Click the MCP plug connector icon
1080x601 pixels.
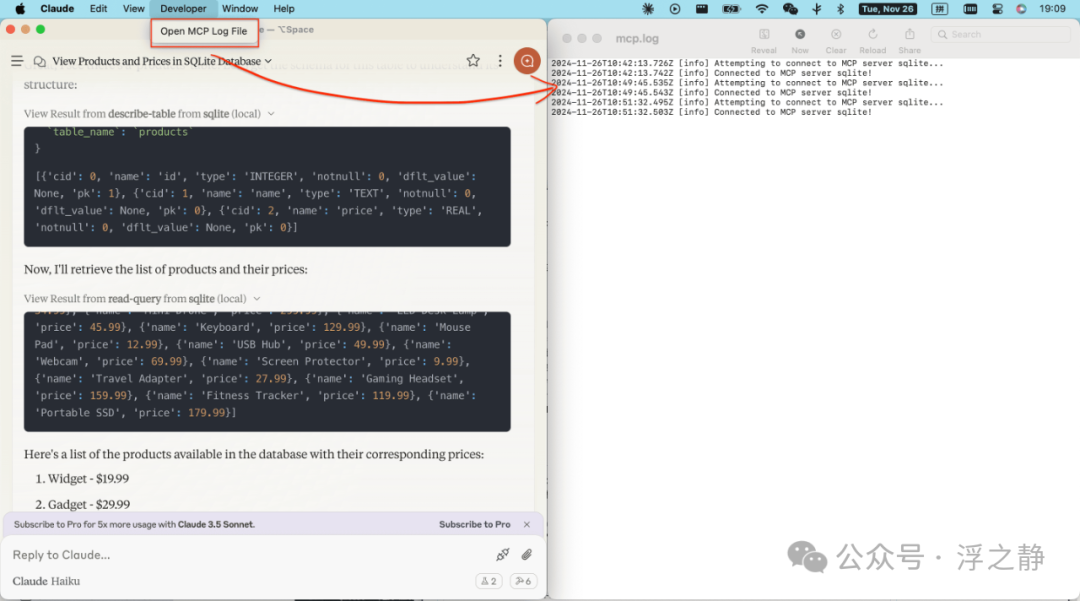coord(503,554)
